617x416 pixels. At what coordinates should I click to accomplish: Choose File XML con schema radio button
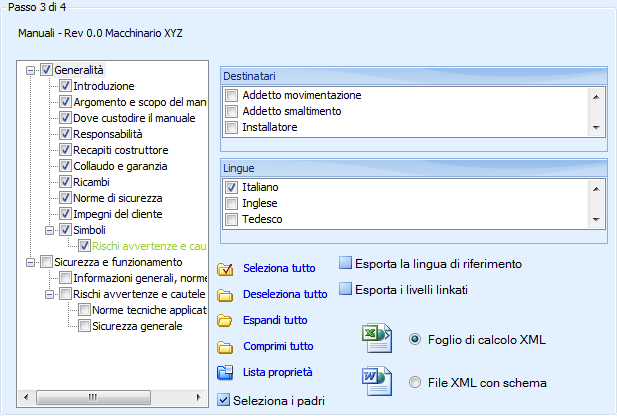415,382
